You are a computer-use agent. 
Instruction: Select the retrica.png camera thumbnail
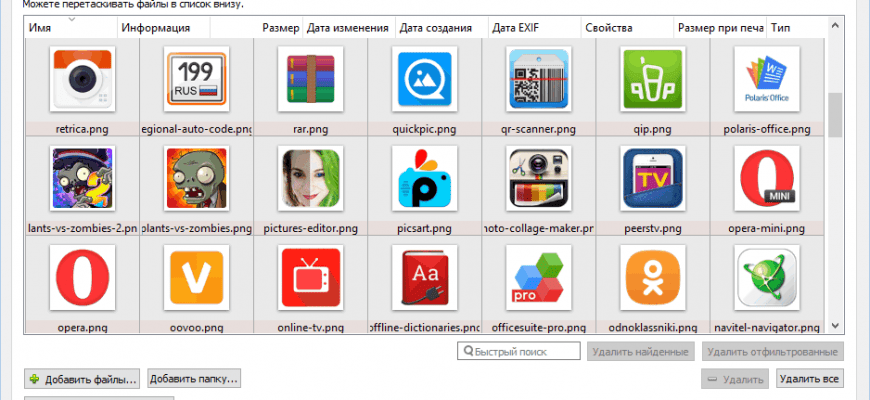point(82,79)
